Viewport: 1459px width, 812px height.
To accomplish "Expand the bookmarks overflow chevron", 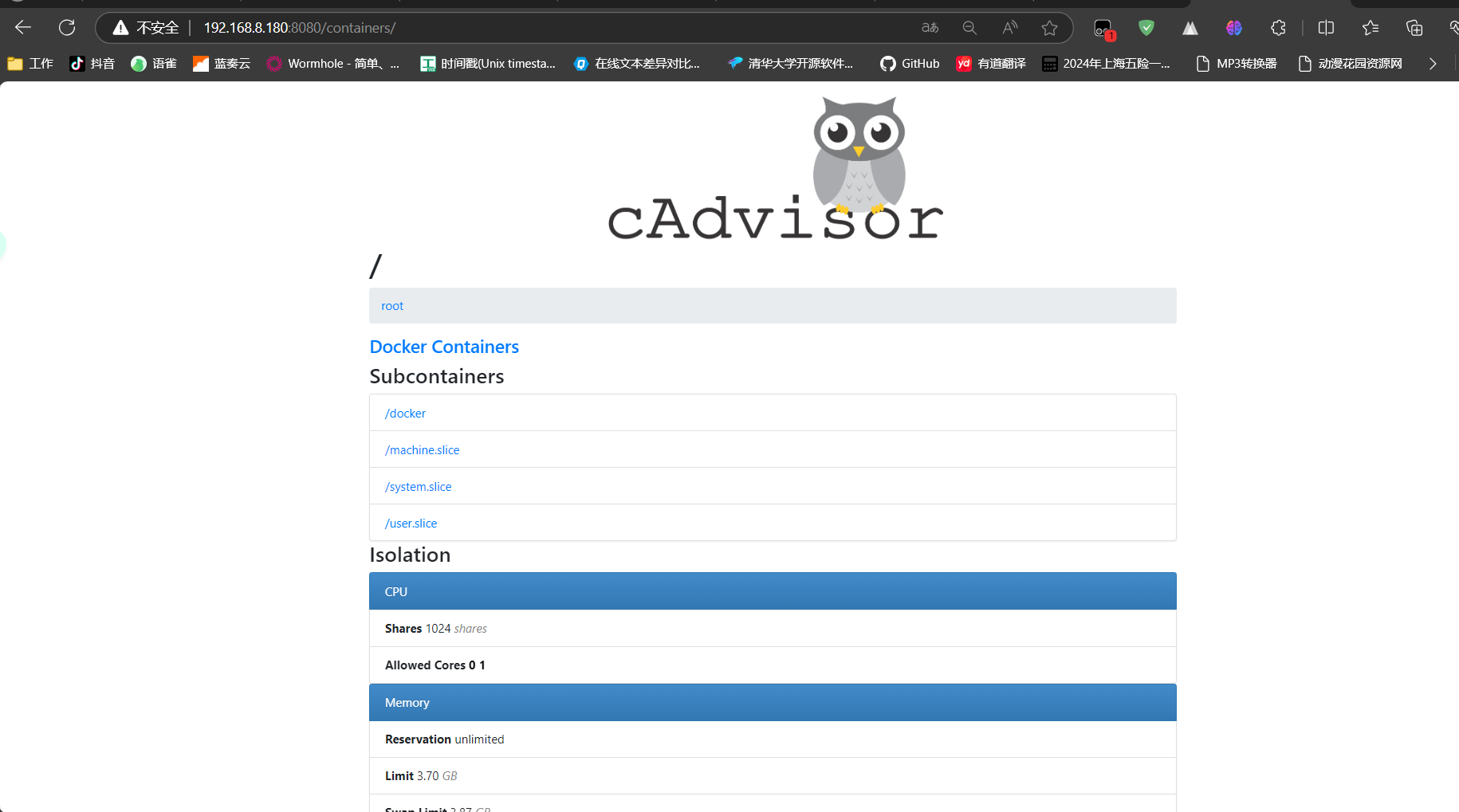I will [1433, 64].
